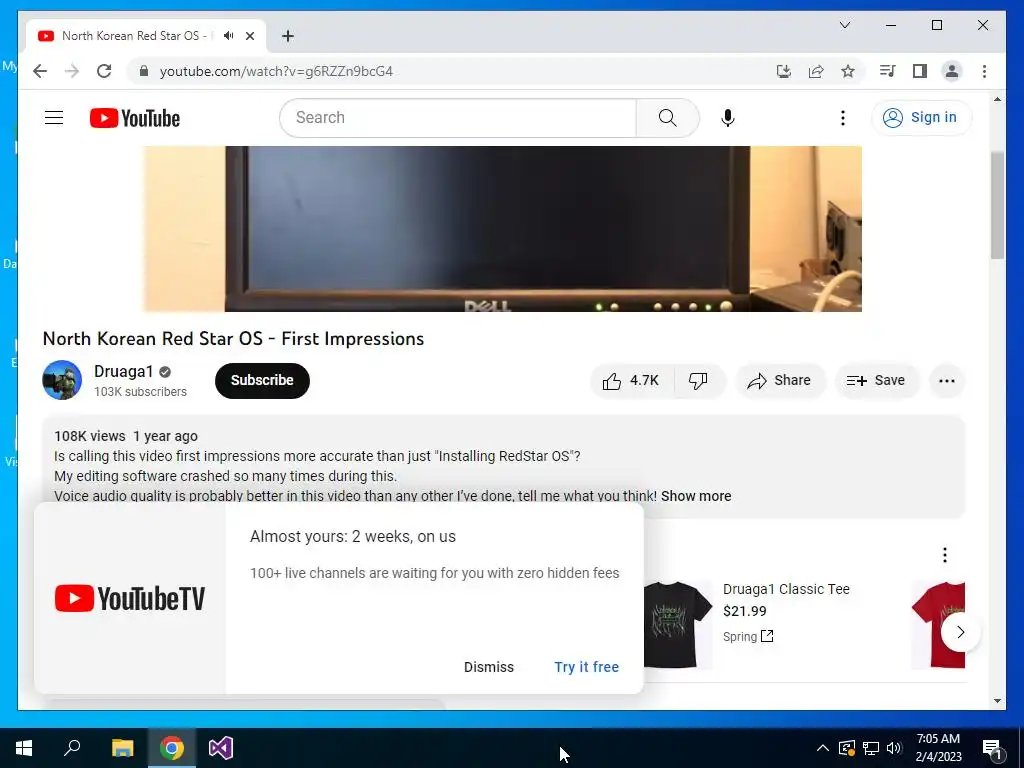This screenshot has width=1024, height=768.
Task: Install app icon in address bar
Action: 784,71
